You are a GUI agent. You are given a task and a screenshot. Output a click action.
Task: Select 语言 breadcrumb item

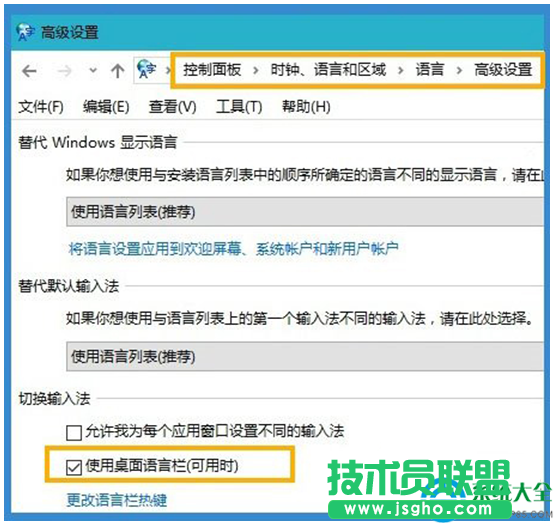click(x=429, y=69)
